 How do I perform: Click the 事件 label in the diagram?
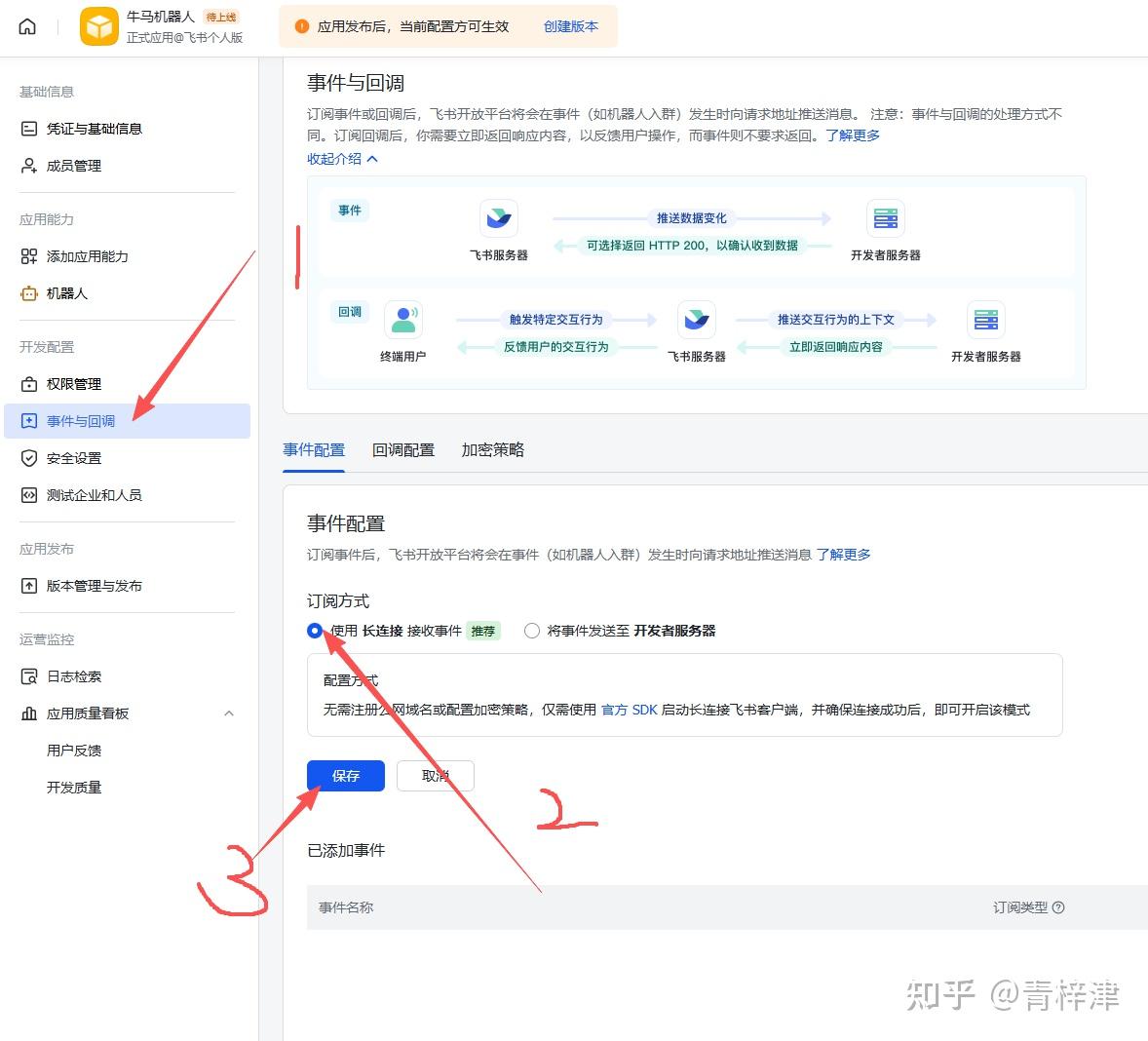(349, 211)
